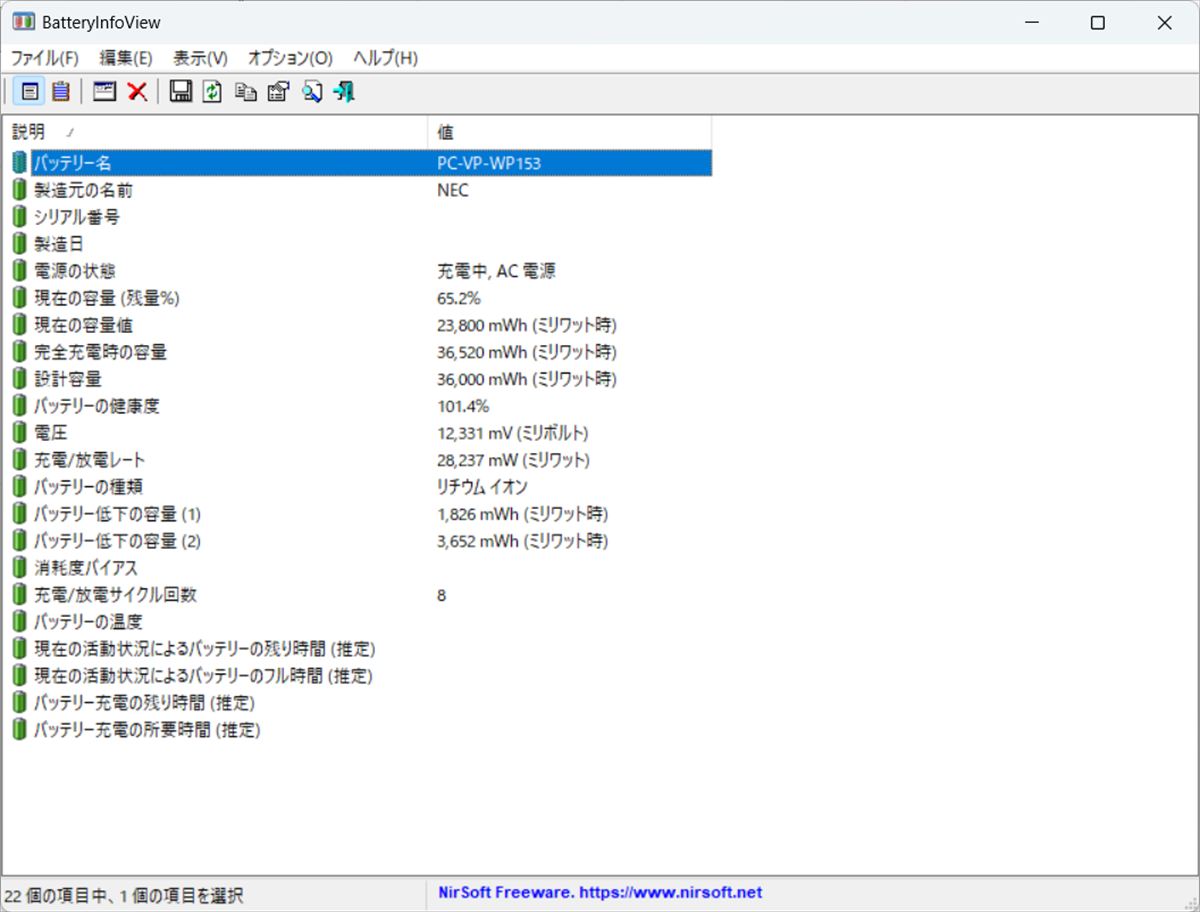The width and height of the screenshot is (1200, 912).
Task: Sort by the 説明 column header
Action: [215, 132]
